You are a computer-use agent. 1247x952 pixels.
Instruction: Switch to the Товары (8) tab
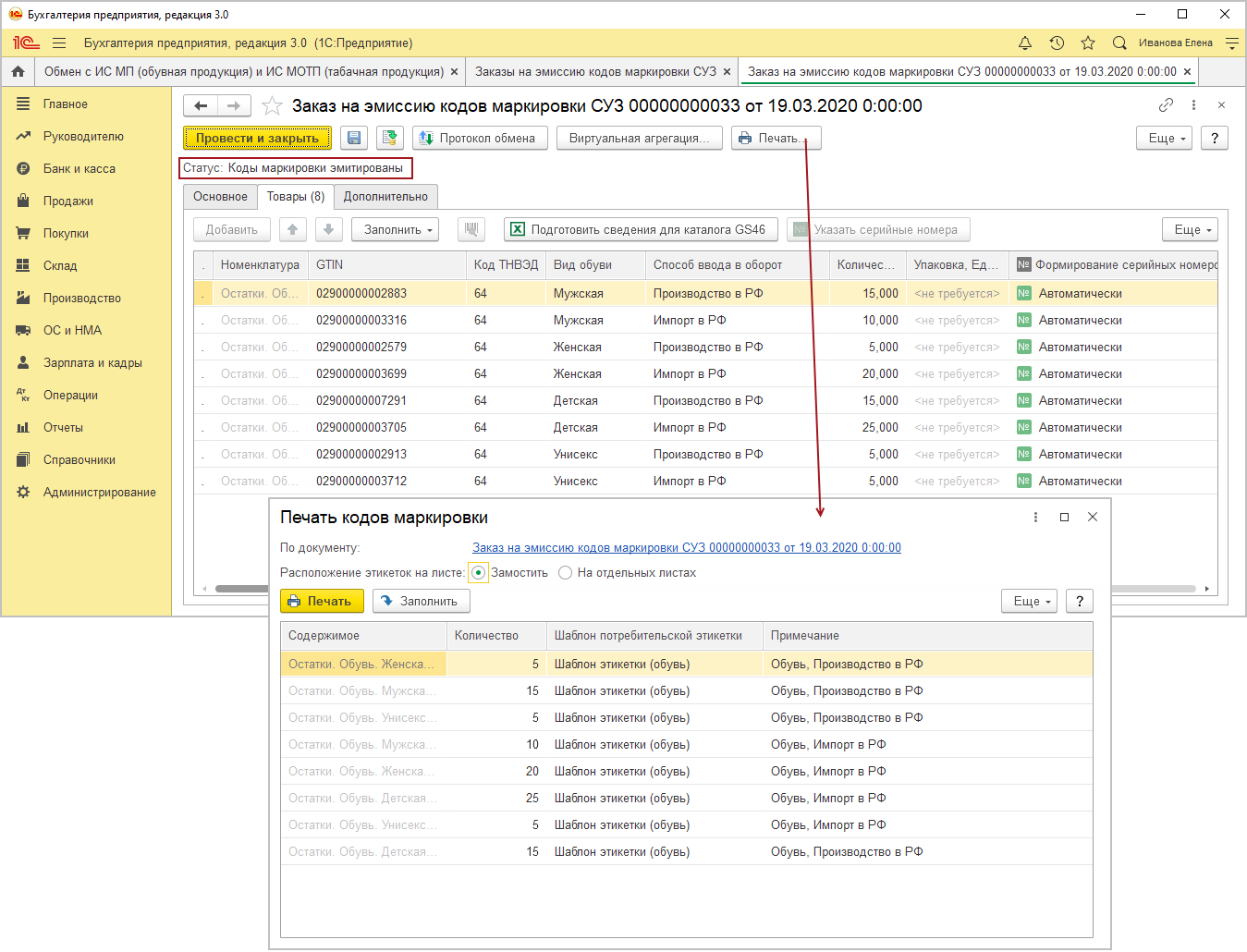(x=296, y=197)
